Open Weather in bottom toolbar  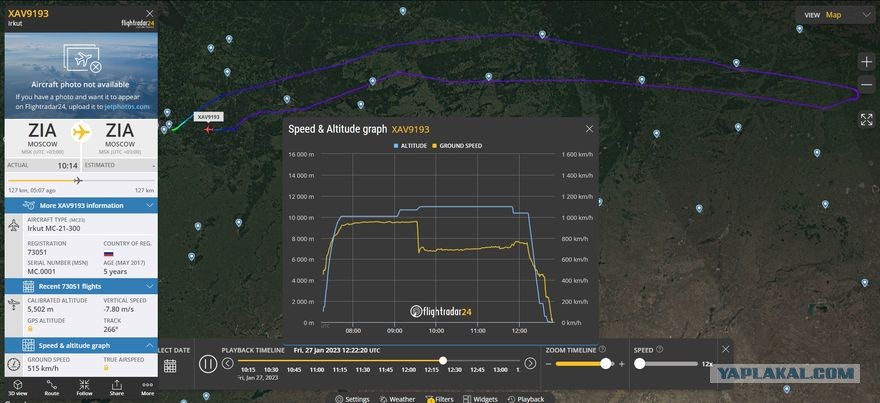(398, 399)
